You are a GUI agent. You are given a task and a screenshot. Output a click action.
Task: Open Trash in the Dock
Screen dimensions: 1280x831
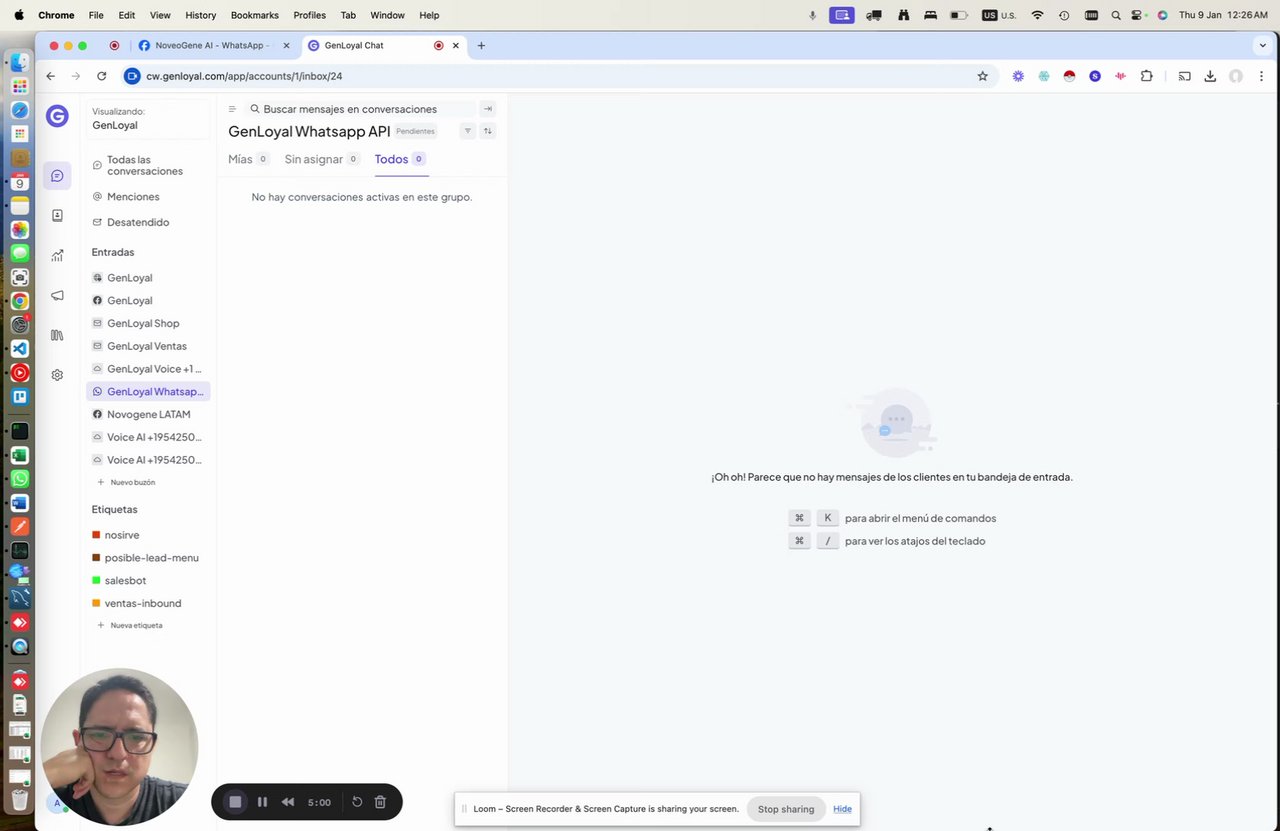coord(20,799)
